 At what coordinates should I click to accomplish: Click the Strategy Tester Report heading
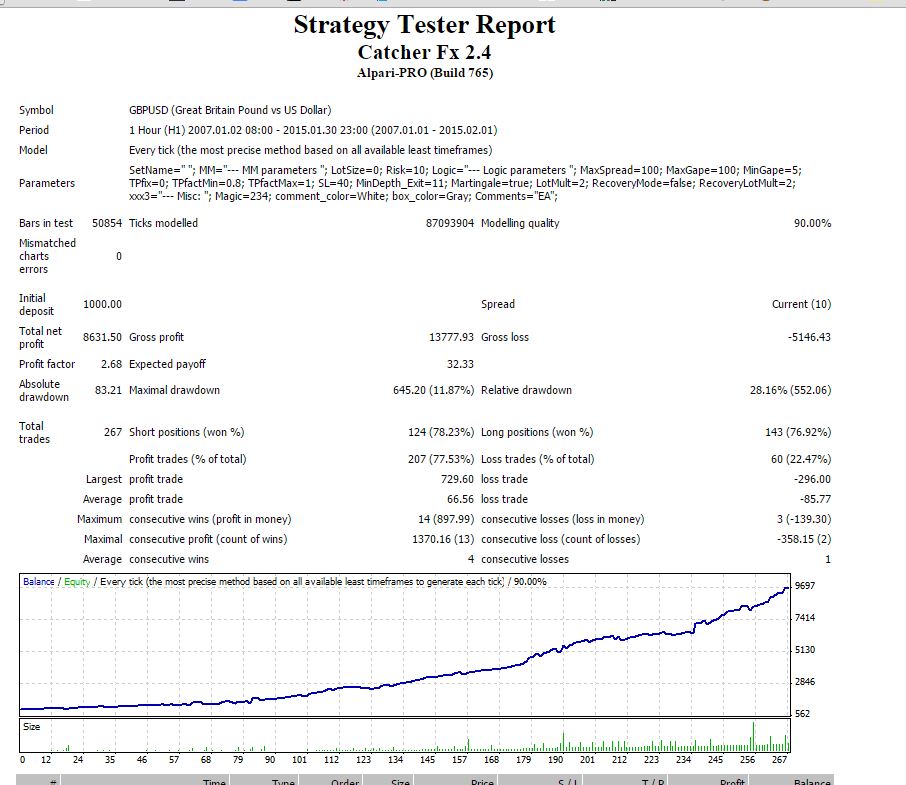pyautogui.click(x=424, y=25)
